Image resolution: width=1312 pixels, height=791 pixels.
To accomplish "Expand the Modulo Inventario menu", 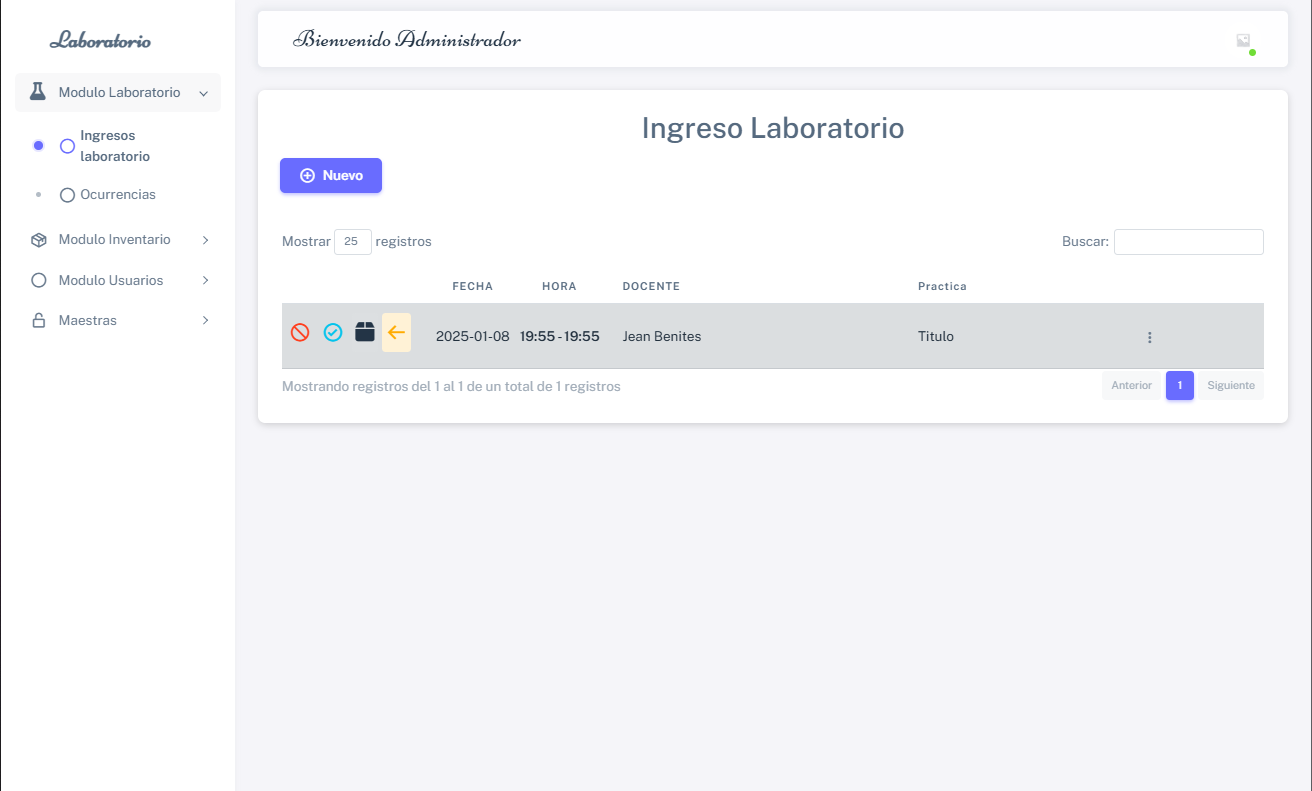I will [205, 239].
